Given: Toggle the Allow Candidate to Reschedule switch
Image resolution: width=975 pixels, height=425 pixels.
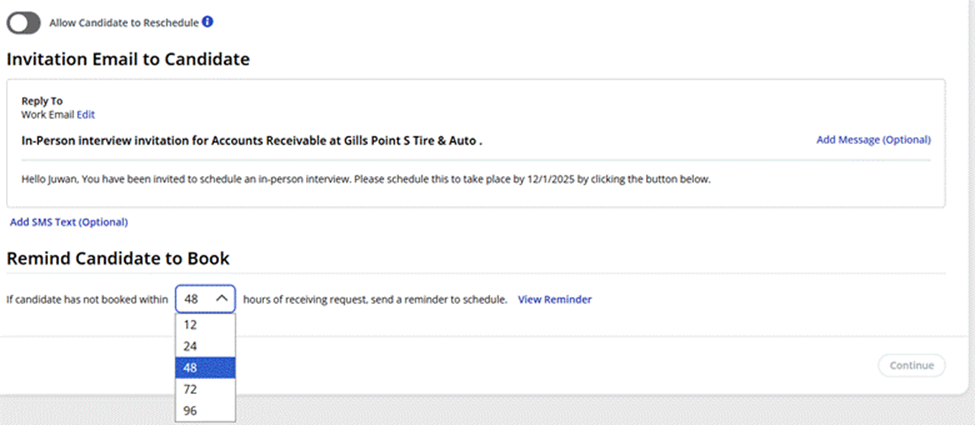Looking at the screenshot, I should pos(24,22).
